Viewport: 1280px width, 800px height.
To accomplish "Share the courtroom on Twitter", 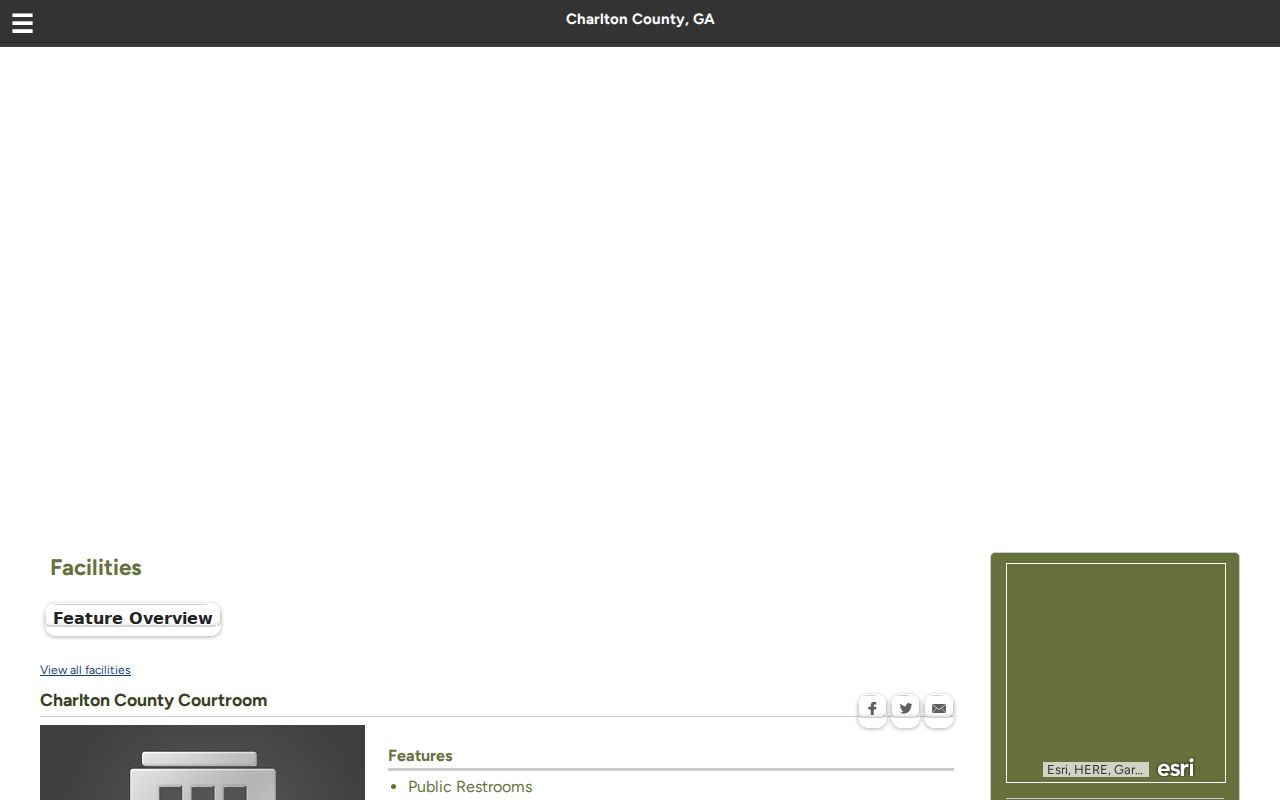I will (x=905, y=708).
